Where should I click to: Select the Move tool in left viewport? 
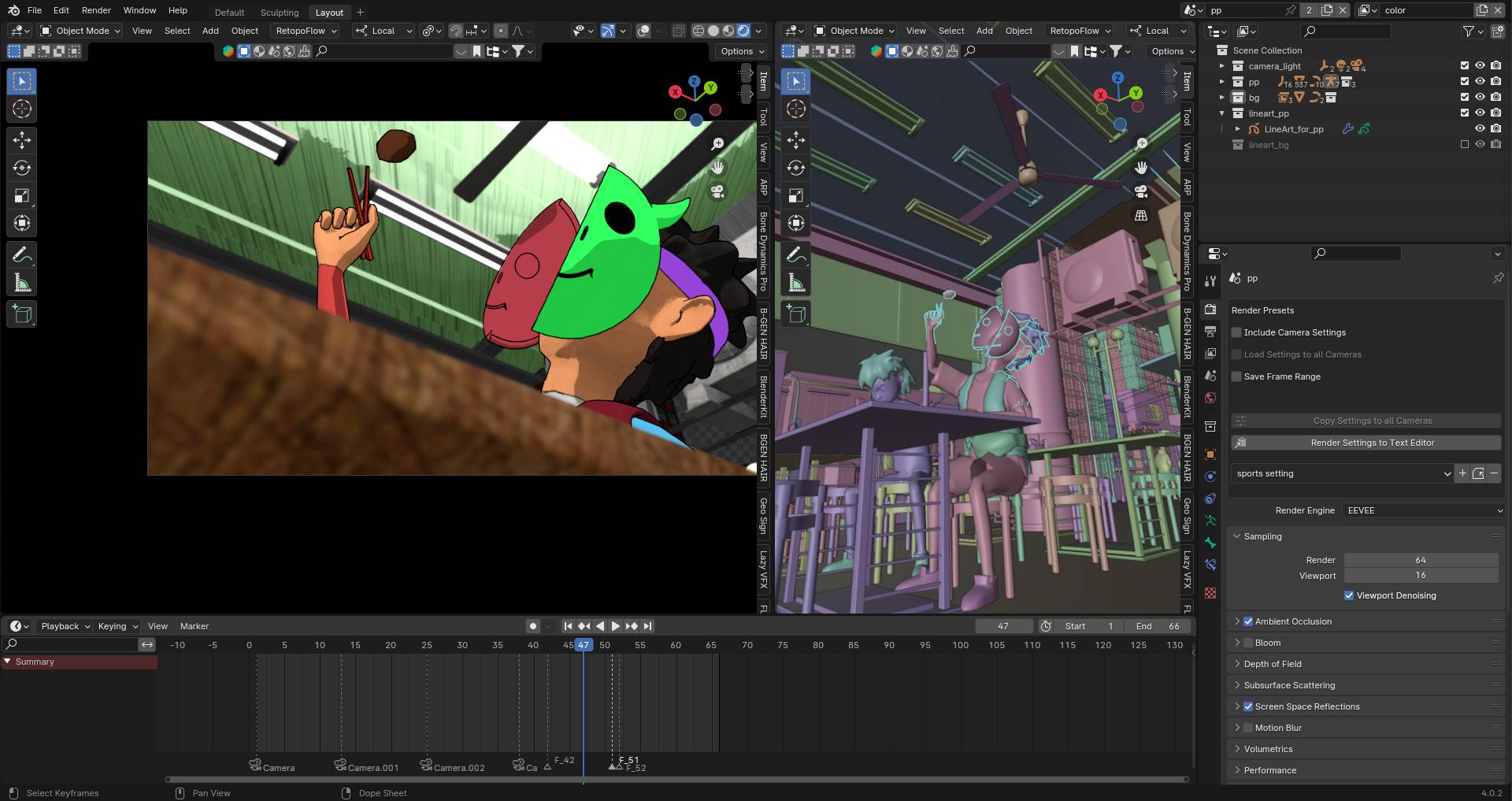point(22,140)
